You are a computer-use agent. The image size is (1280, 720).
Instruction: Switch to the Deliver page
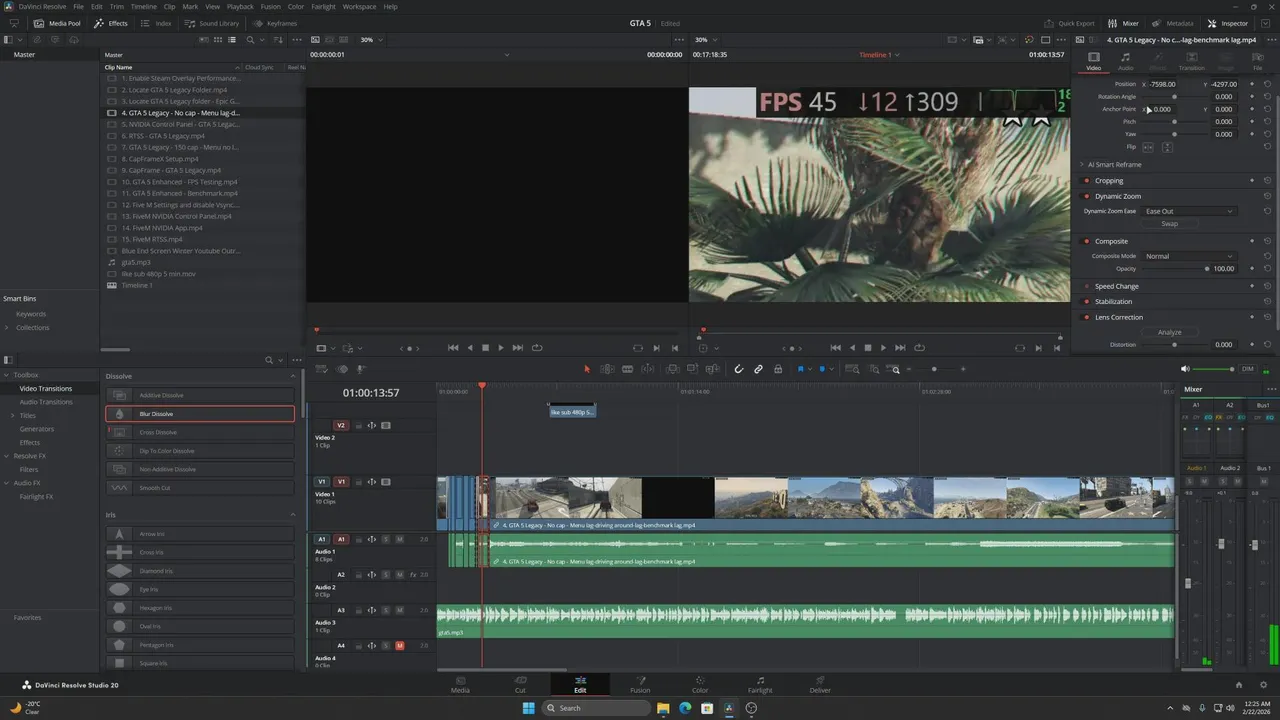820,684
